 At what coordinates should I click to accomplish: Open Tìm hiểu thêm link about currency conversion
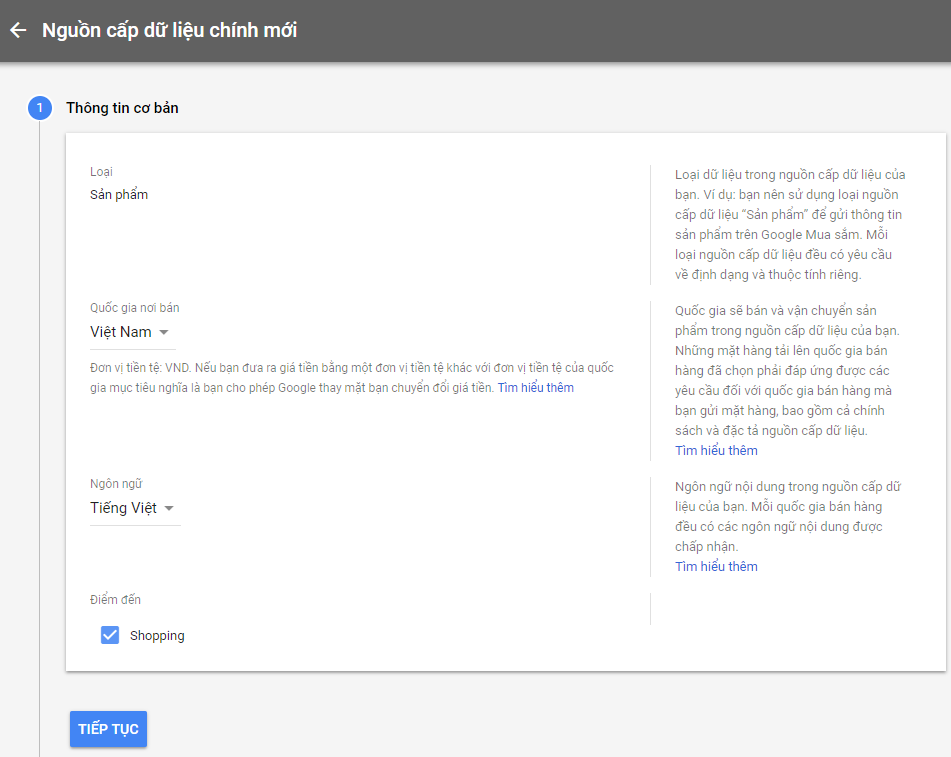click(536, 387)
